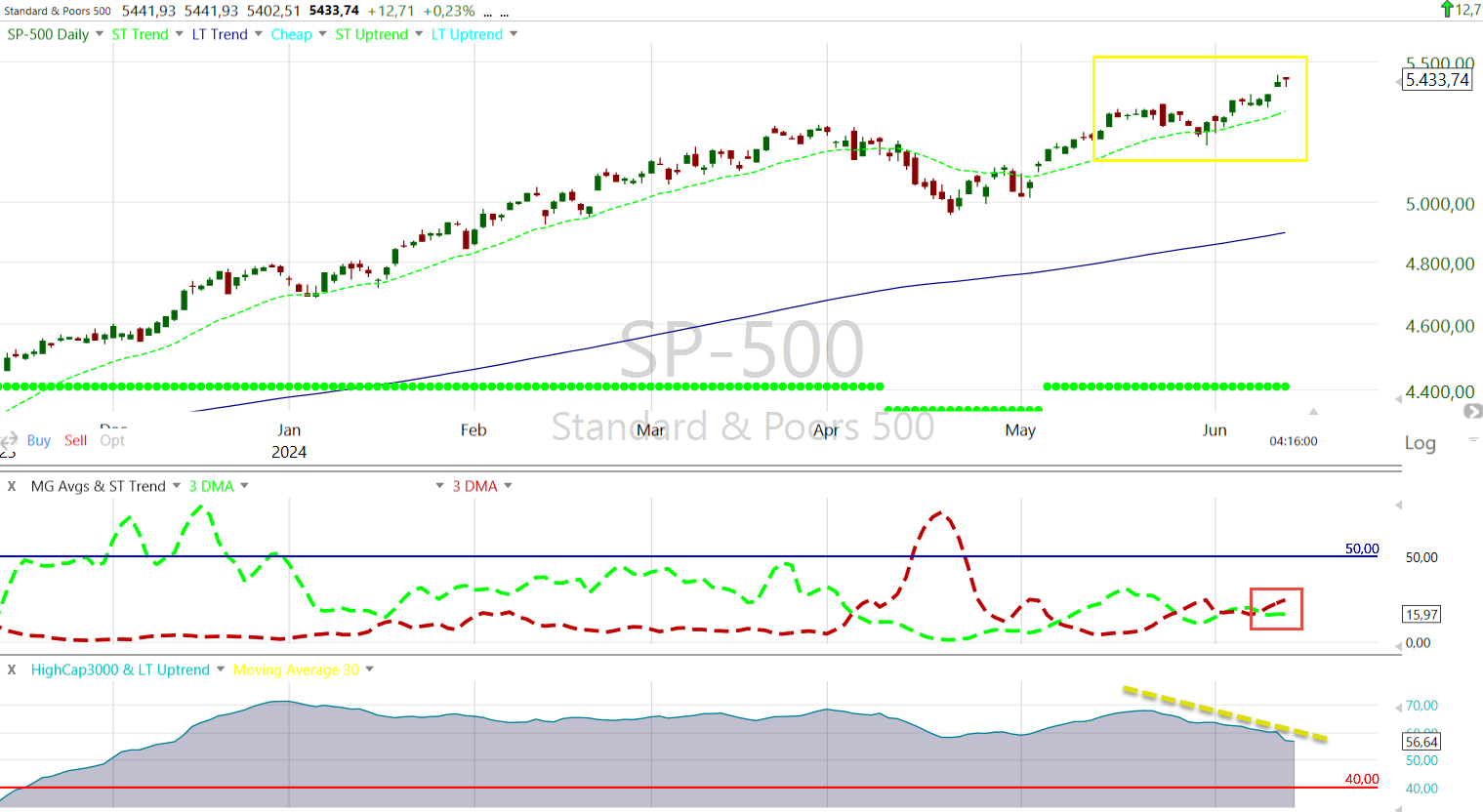Click the +0,23% percent change
This screenshot has width=1483, height=812.
click(449, 11)
